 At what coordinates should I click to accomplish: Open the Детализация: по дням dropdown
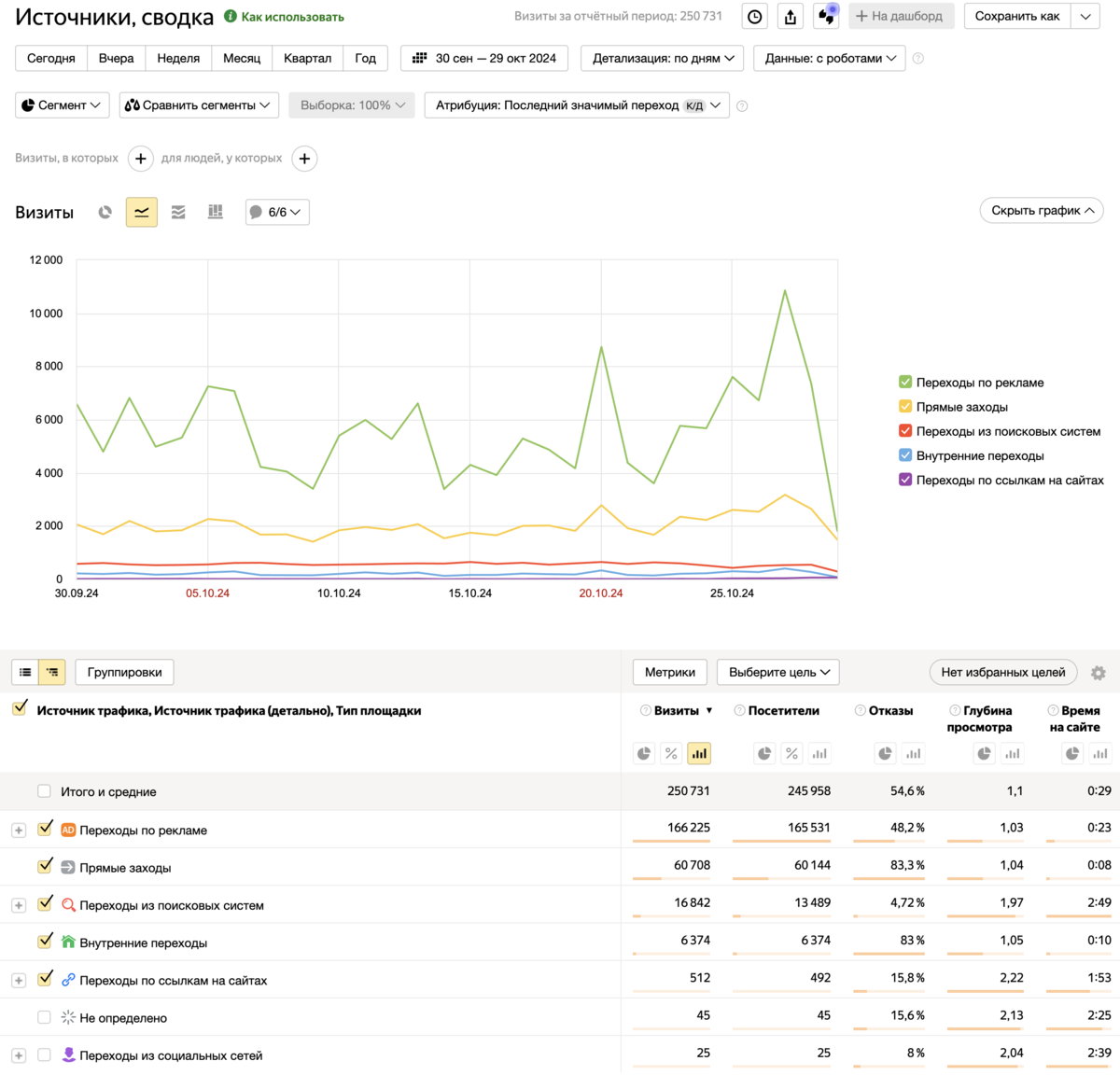click(x=663, y=58)
